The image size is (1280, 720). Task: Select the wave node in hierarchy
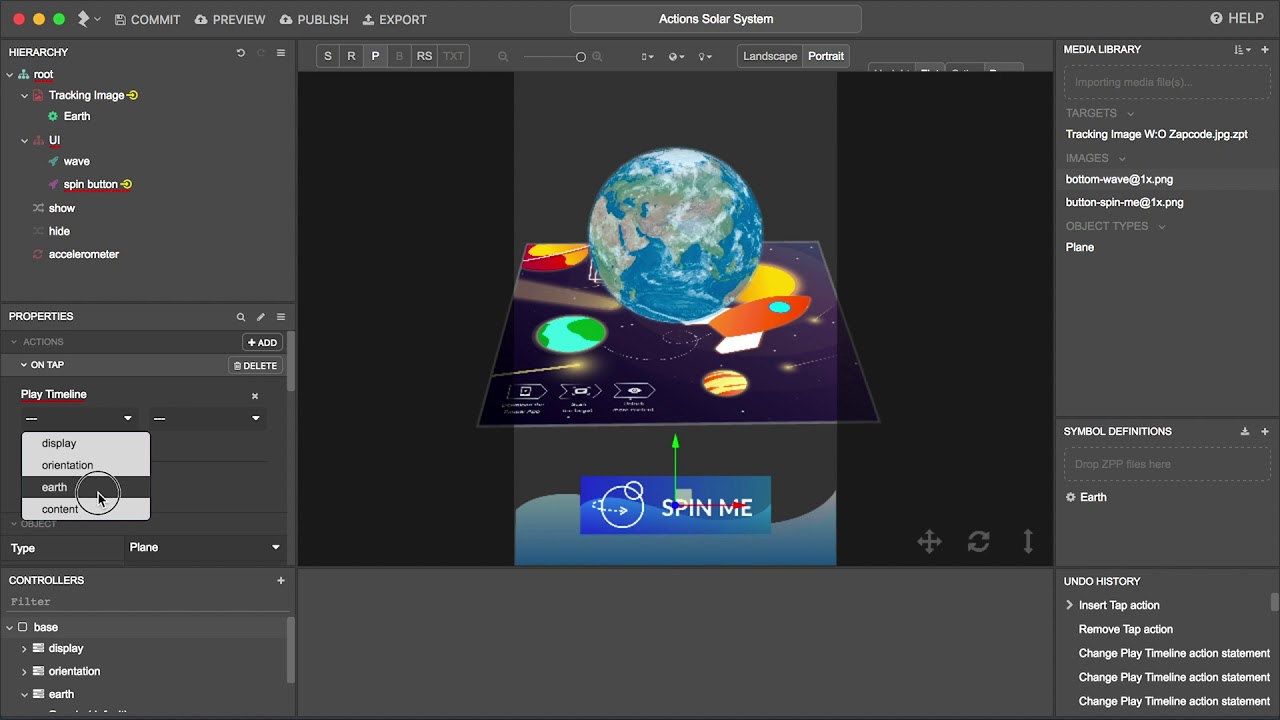76,161
